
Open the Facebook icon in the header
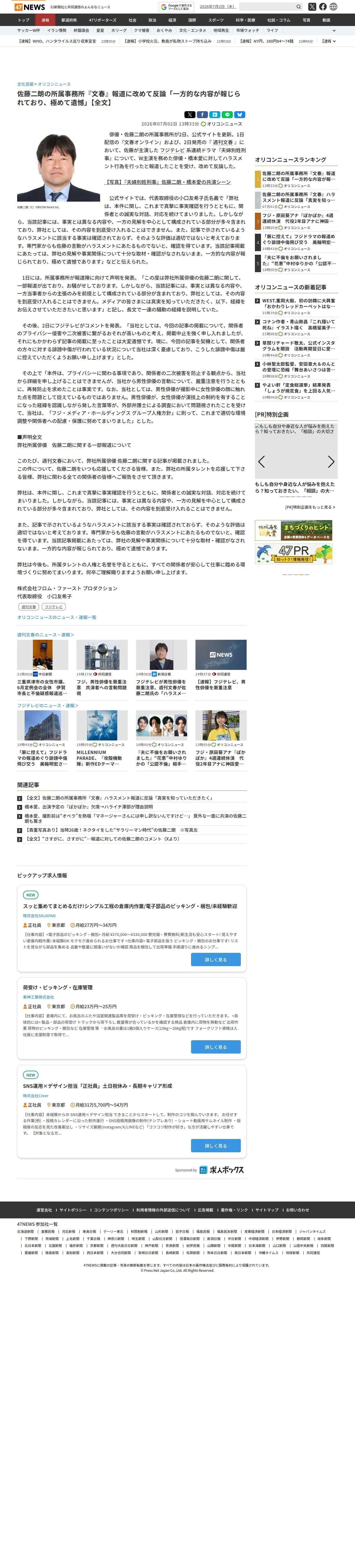323,7
